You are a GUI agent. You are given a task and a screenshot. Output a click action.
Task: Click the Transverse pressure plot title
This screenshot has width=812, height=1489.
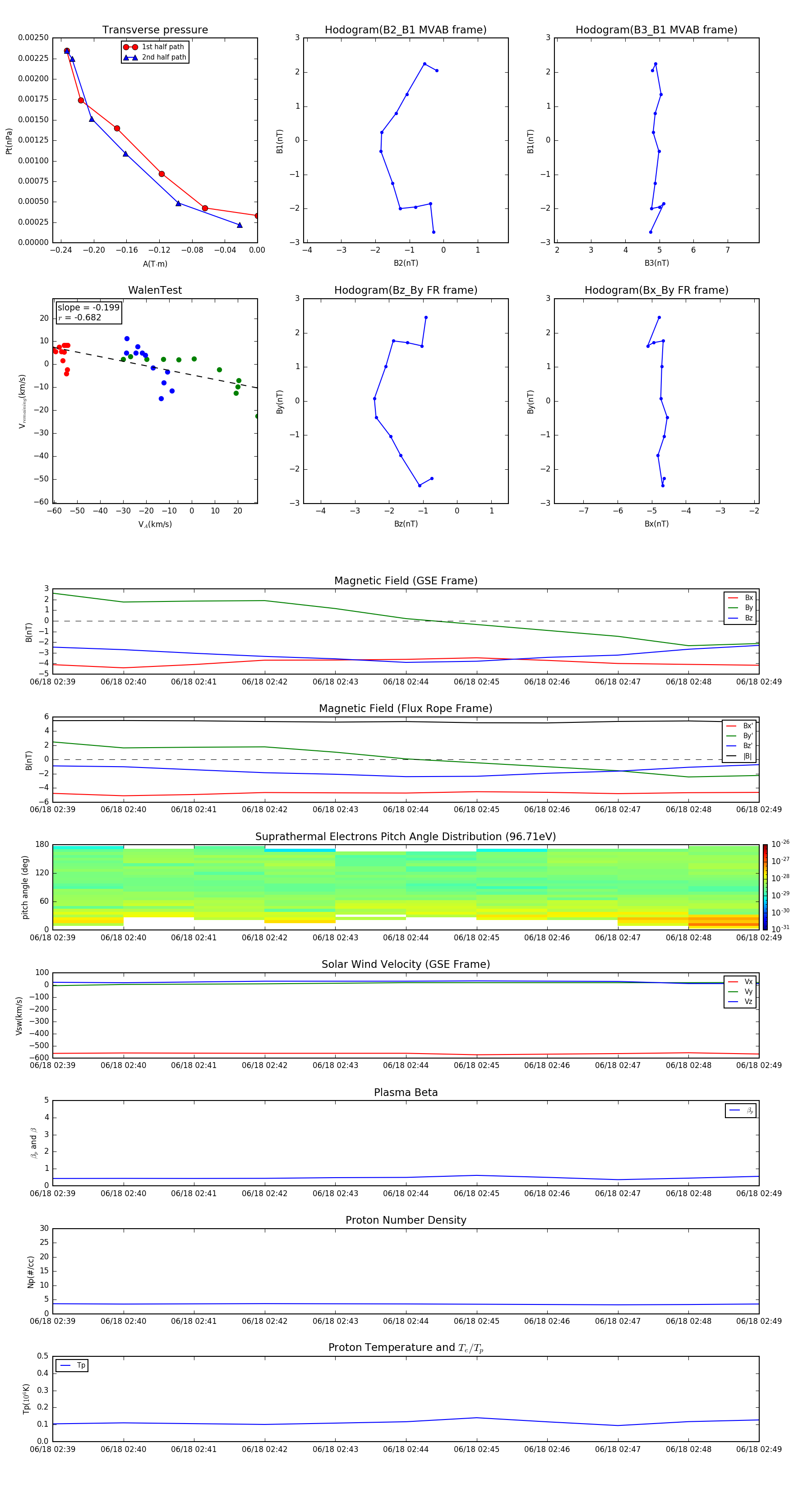[155, 30]
